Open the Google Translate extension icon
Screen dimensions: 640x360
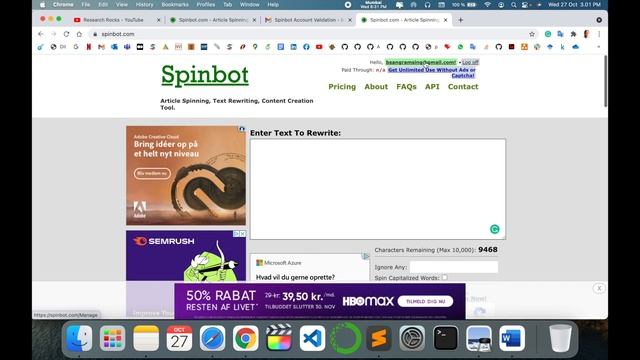pos(560,34)
